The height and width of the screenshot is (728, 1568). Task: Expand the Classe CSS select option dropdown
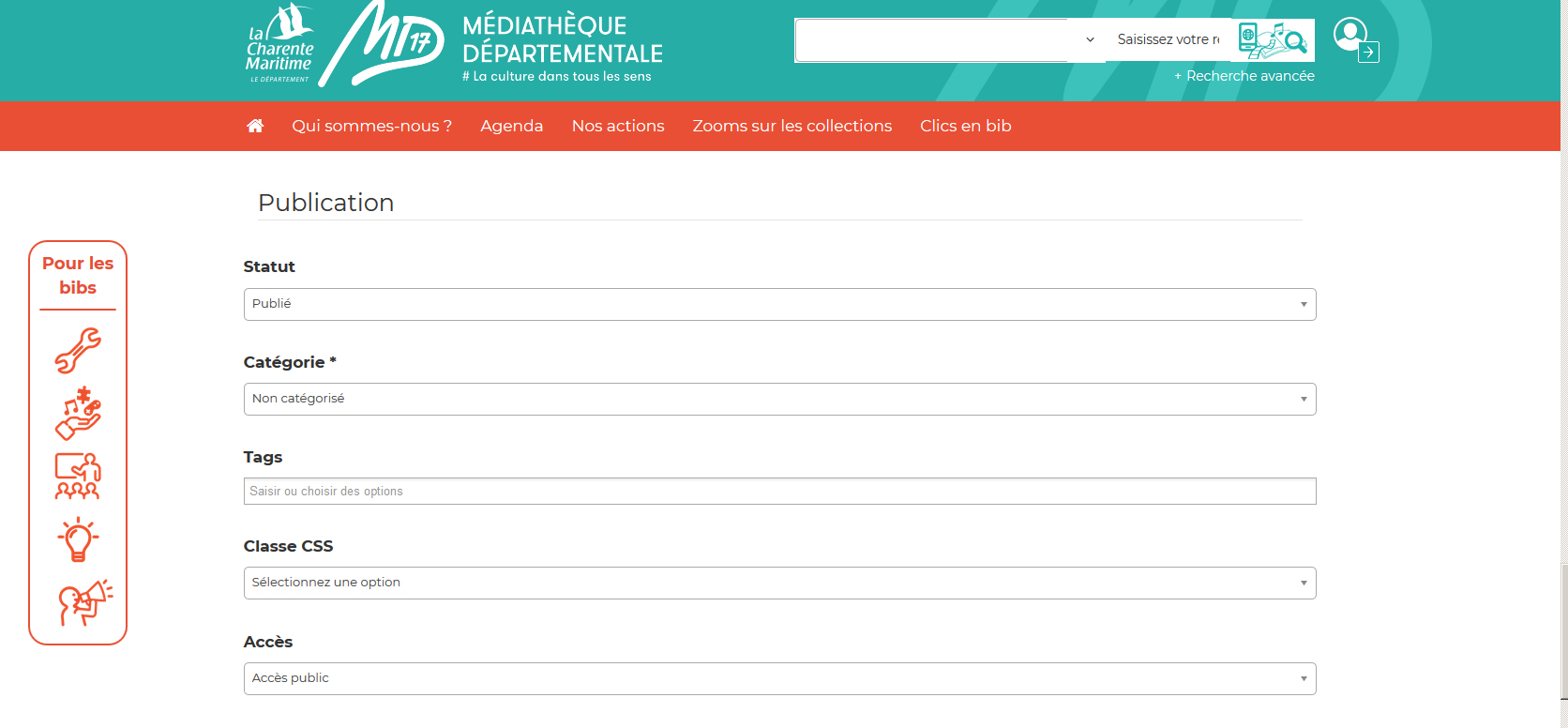coord(779,583)
